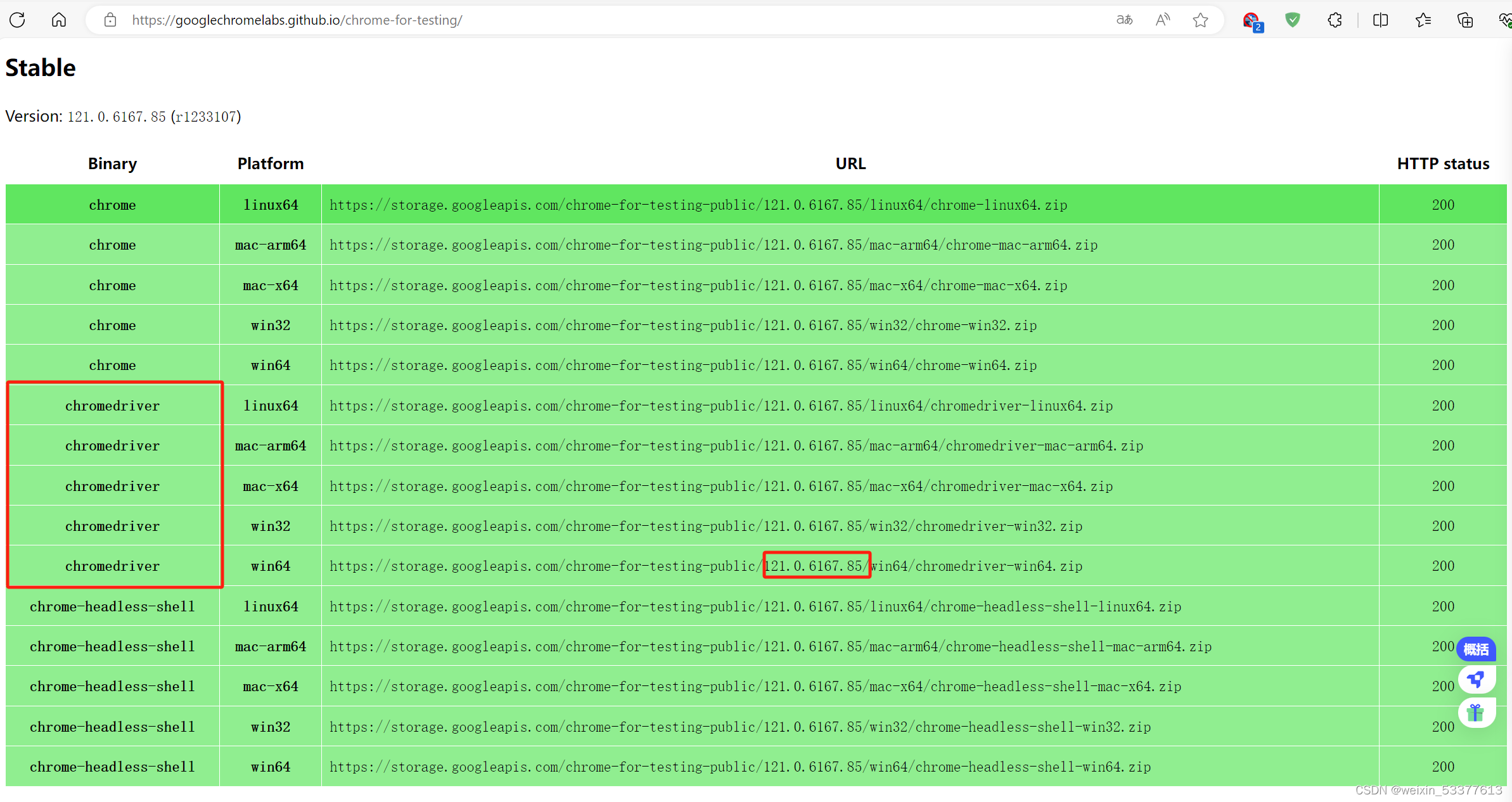Open the chrome-linux64.zip download URL
The width and height of the screenshot is (1512, 802).
click(x=698, y=205)
